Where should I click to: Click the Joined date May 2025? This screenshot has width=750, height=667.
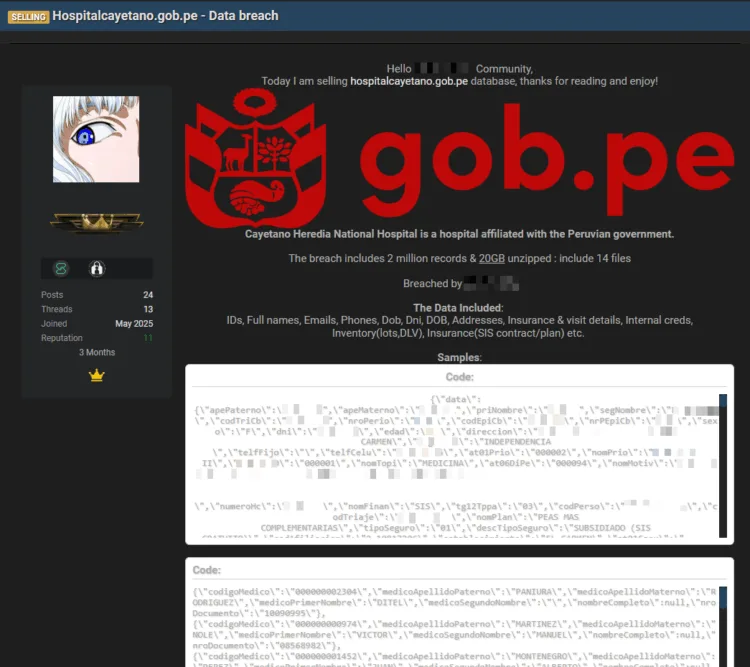(x=134, y=323)
